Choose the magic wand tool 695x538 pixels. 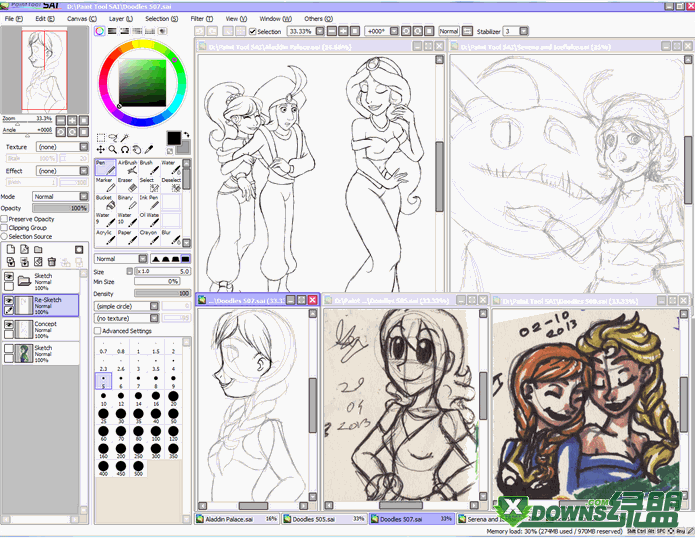pyautogui.click(x=125, y=138)
